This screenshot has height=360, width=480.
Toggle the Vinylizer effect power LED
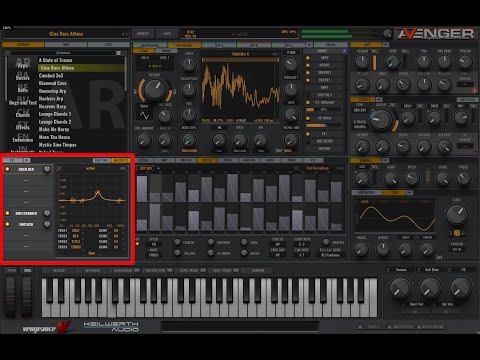(x=7, y=224)
